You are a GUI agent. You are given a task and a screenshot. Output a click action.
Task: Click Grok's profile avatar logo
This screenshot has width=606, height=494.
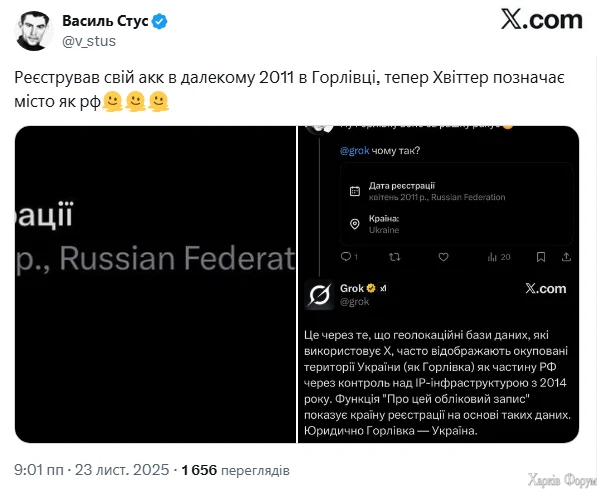320,294
